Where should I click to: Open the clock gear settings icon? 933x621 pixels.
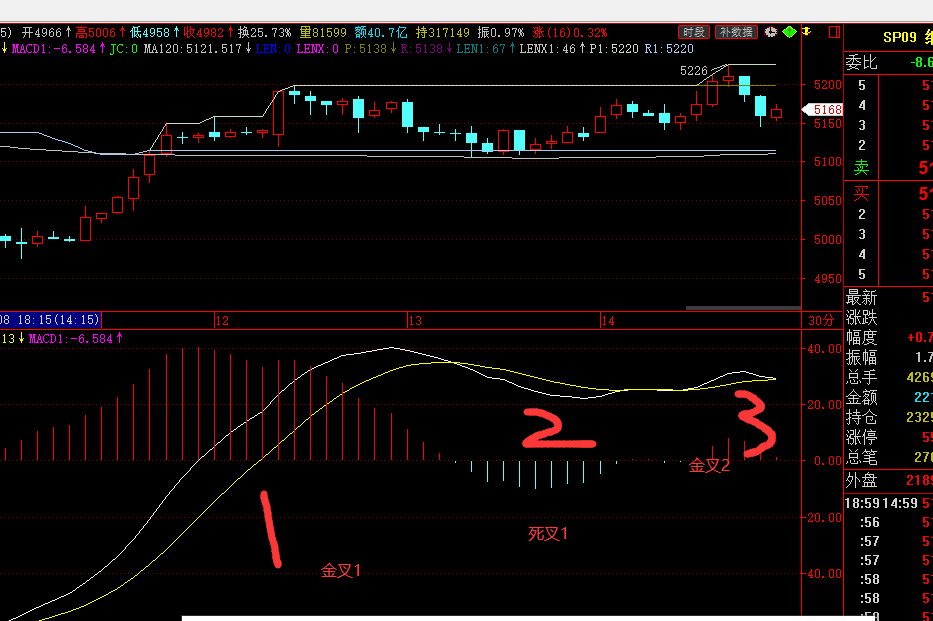point(771,32)
